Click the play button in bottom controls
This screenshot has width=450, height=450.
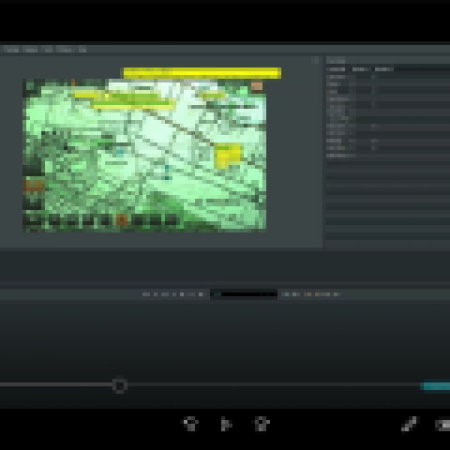(226, 424)
